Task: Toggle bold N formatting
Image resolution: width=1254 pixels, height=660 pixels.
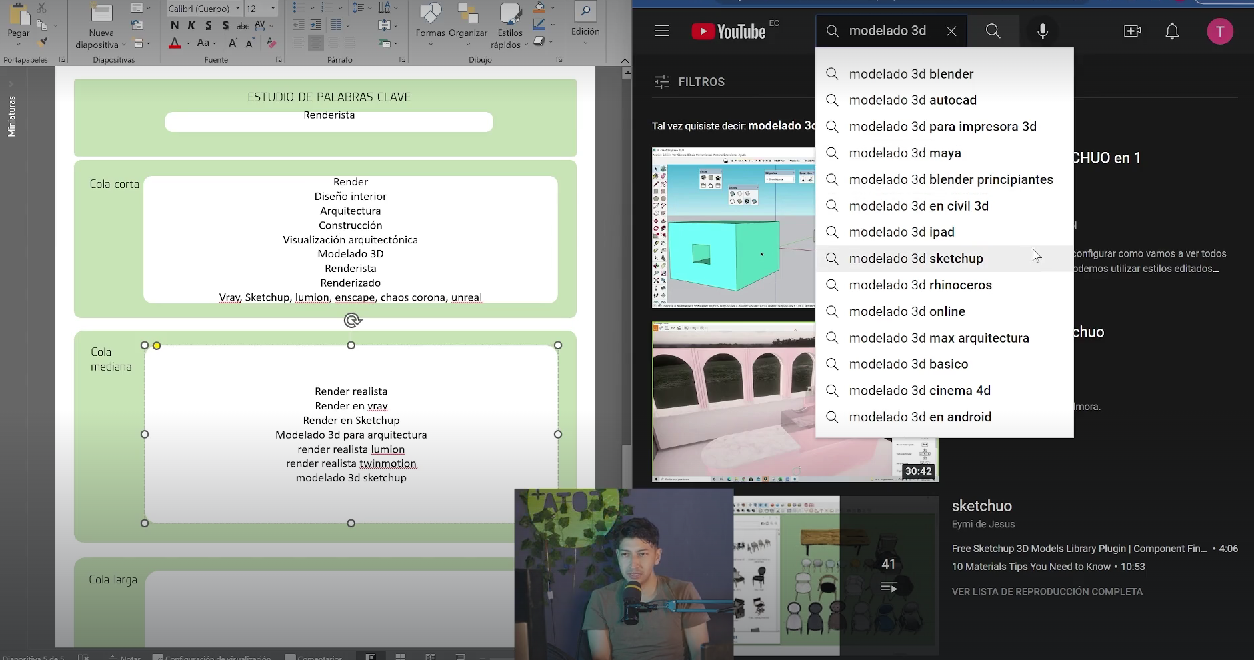Action: (x=174, y=25)
